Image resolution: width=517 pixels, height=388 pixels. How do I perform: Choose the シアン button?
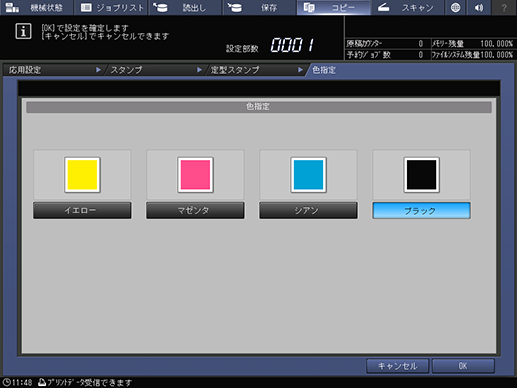(308, 210)
